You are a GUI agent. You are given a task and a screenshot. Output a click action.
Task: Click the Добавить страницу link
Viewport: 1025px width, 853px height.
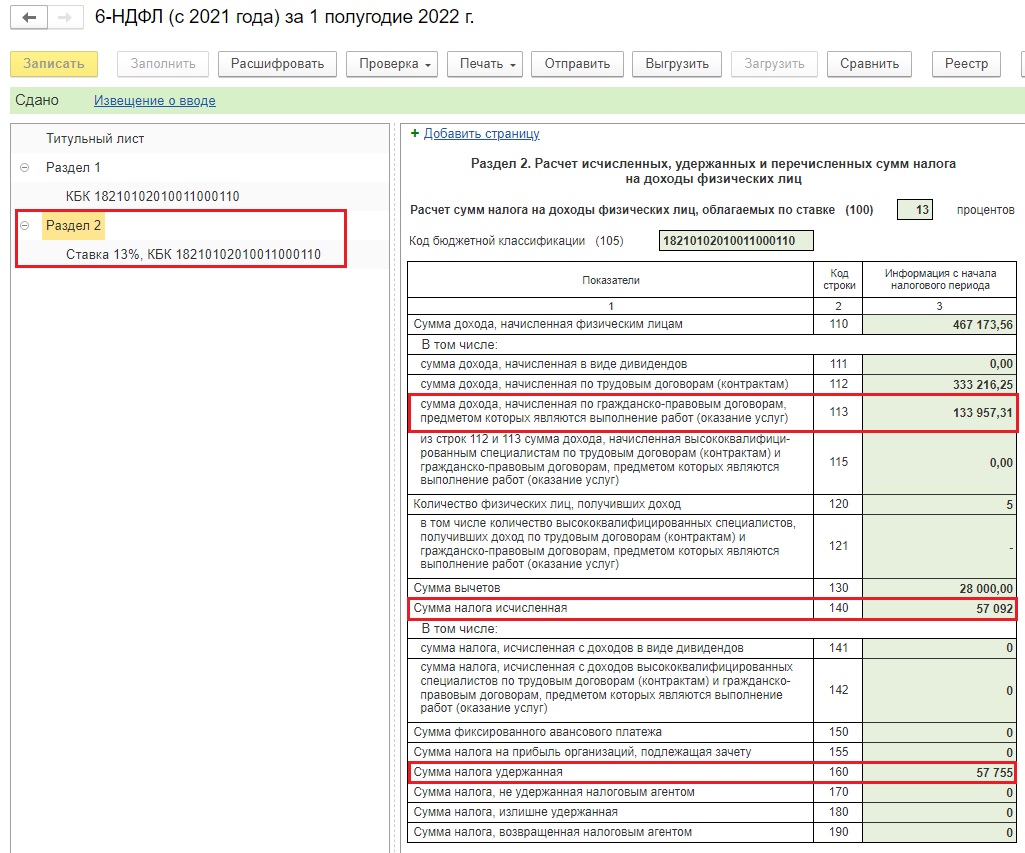click(481, 133)
